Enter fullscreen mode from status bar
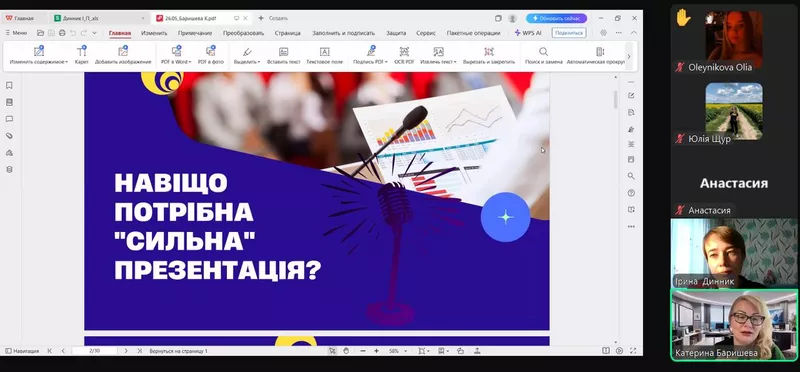 [x=633, y=351]
